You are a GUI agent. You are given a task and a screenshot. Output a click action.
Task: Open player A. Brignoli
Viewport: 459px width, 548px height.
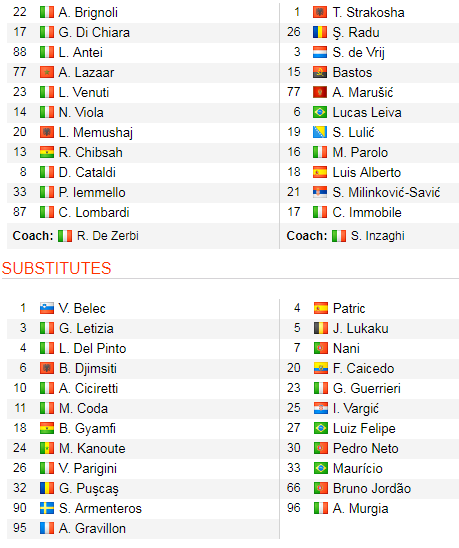point(88,12)
